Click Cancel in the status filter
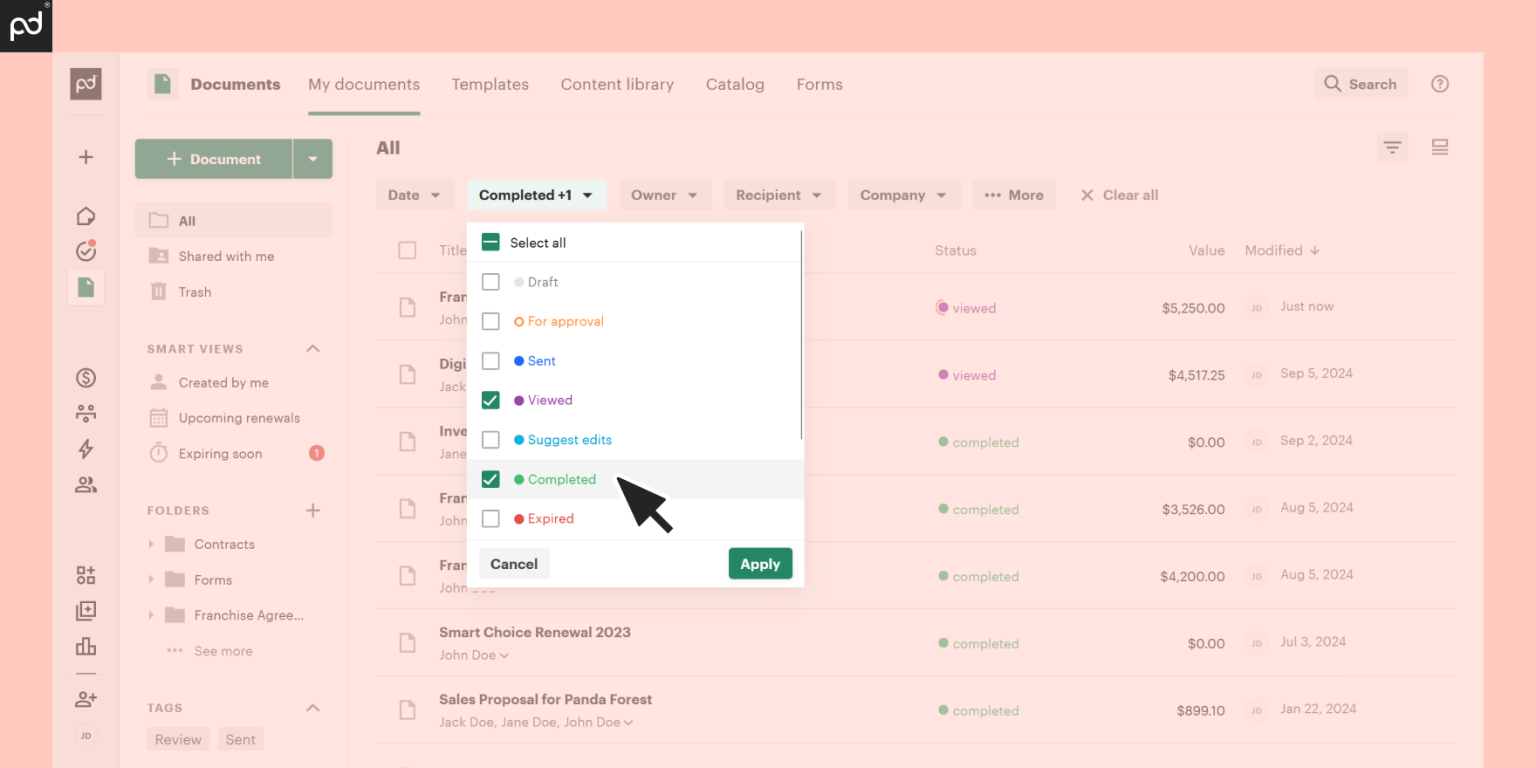Viewport: 1536px width, 768px height. coord(514,564)
